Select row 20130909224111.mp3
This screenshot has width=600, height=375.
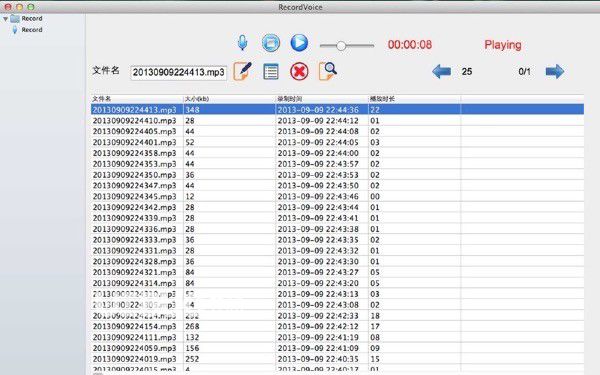pyautogui.click(x=337, y=338)
